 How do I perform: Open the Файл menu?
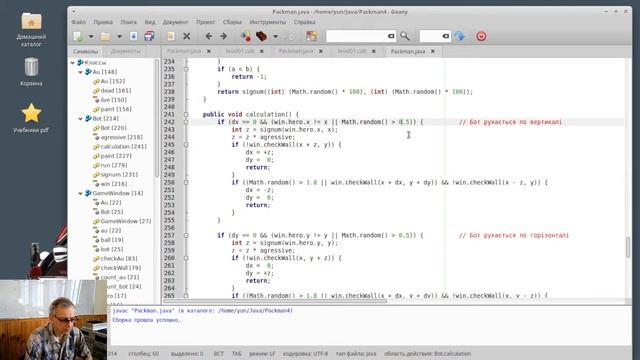pyautogui.click(x=79, y=22)
